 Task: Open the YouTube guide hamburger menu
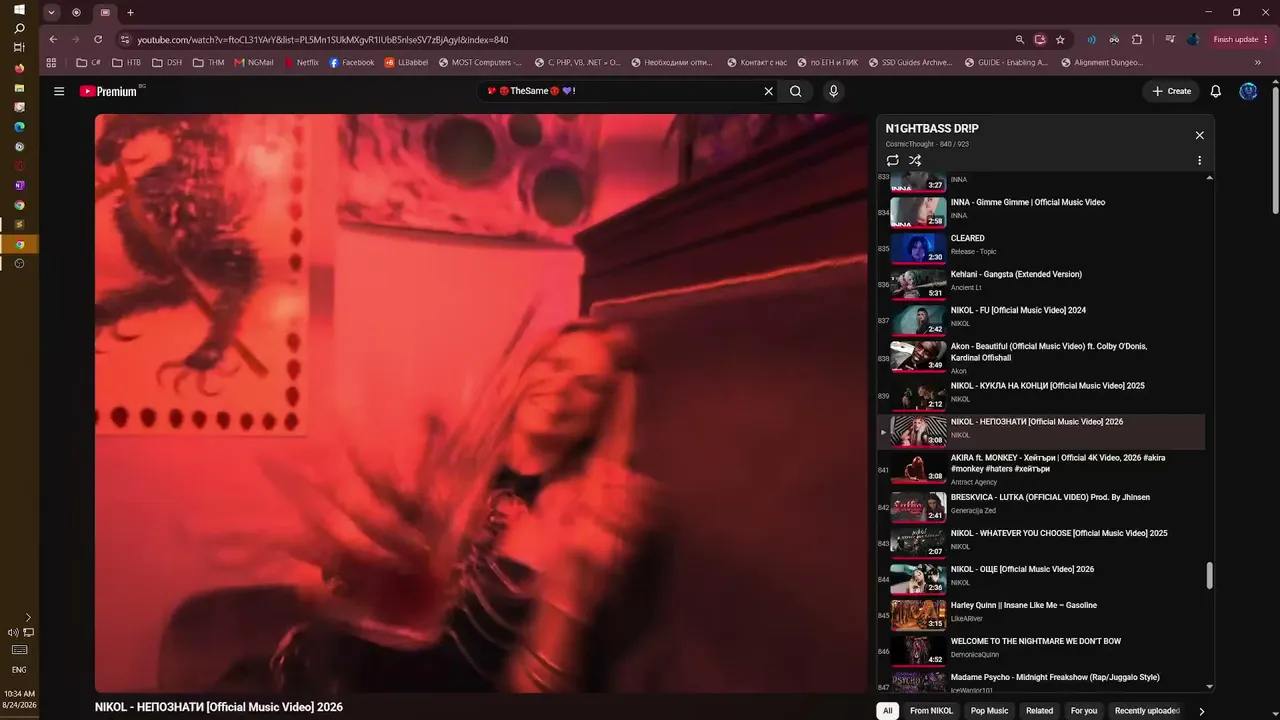tap(59, 91)
